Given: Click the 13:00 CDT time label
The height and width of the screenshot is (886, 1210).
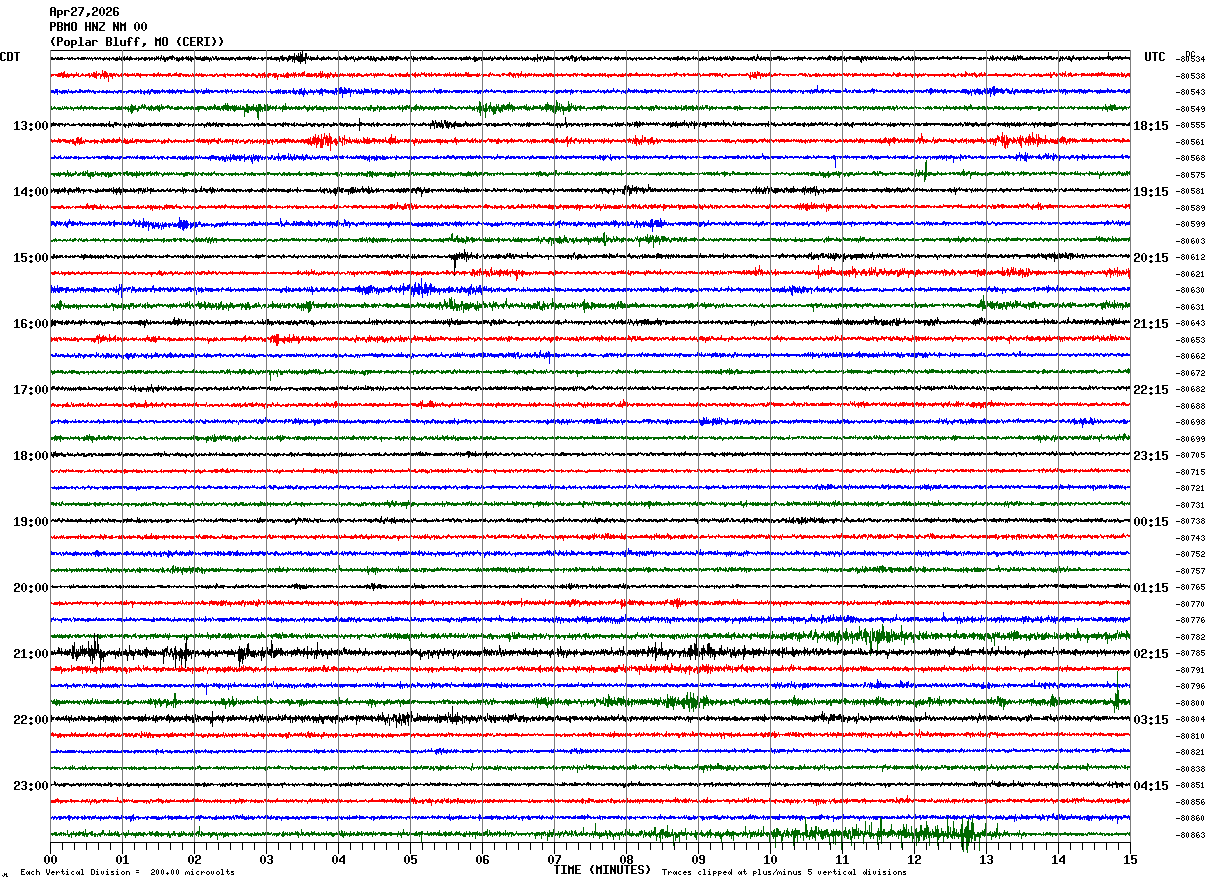Looking at the screenshot, I should click(31, 126).
